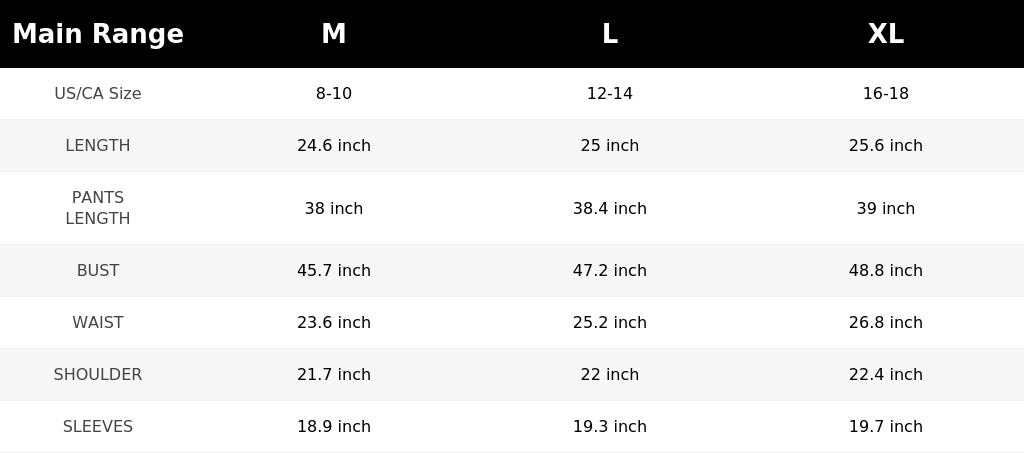This screenshot has height=453, width=1024.
Task: Select the US/CA Size row label
Action: [x=98, y=93]
